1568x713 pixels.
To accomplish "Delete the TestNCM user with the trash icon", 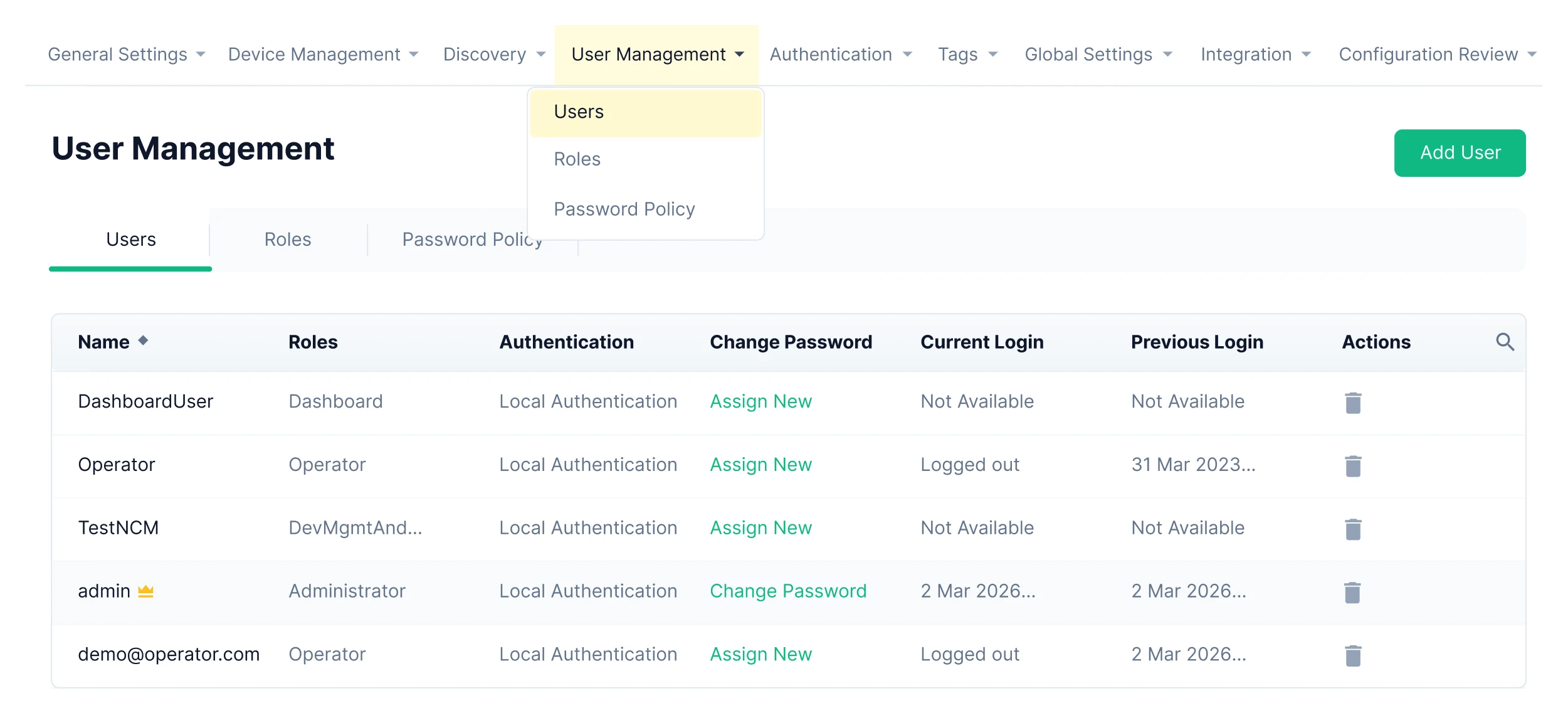I will click(1352, 529).
